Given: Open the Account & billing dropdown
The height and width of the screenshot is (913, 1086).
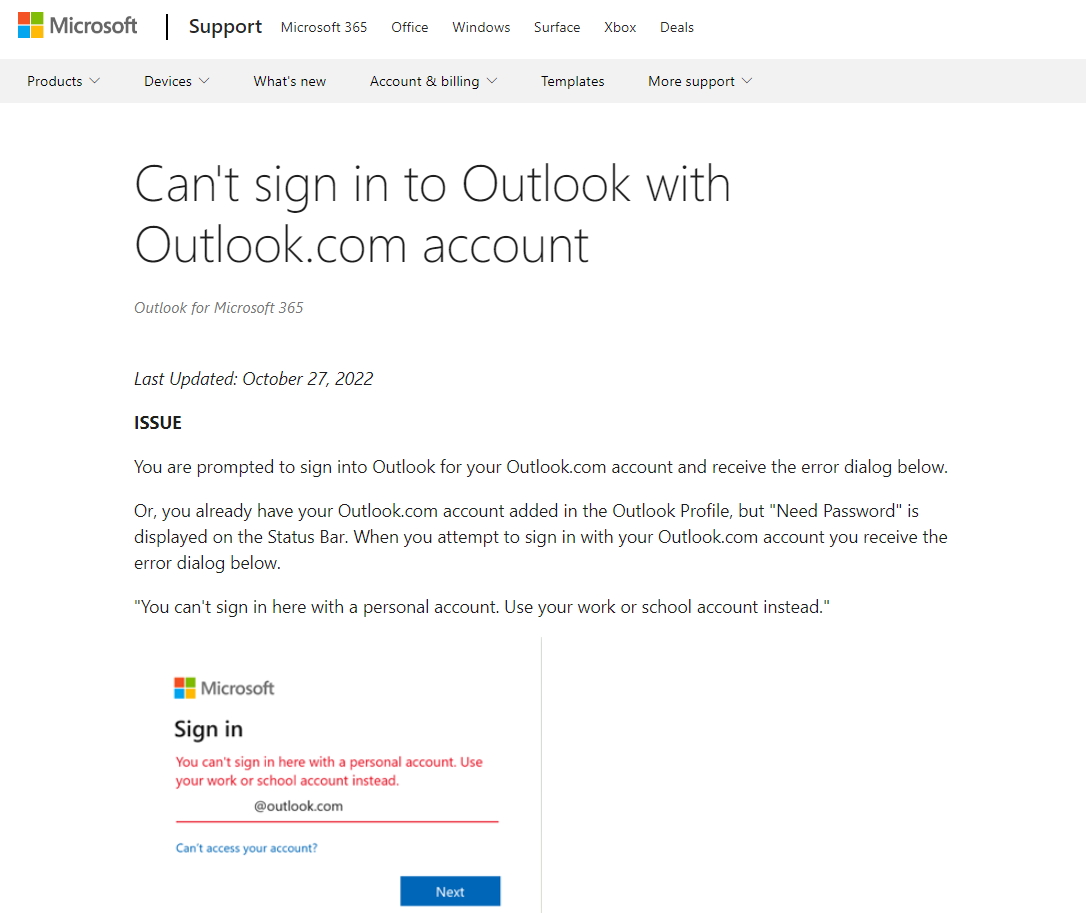Looking at the screenshot, I should point(433,81).
